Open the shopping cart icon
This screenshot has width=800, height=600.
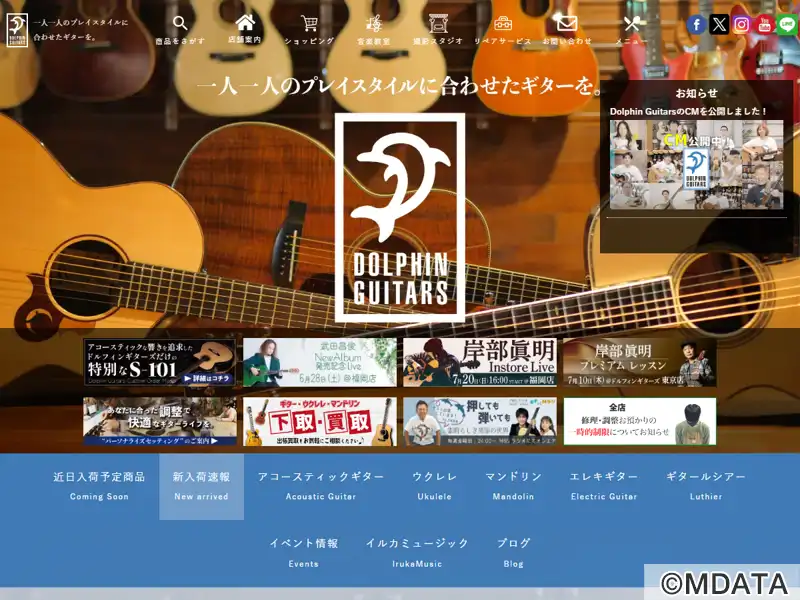pyautogui.click(x=309, y=23)
